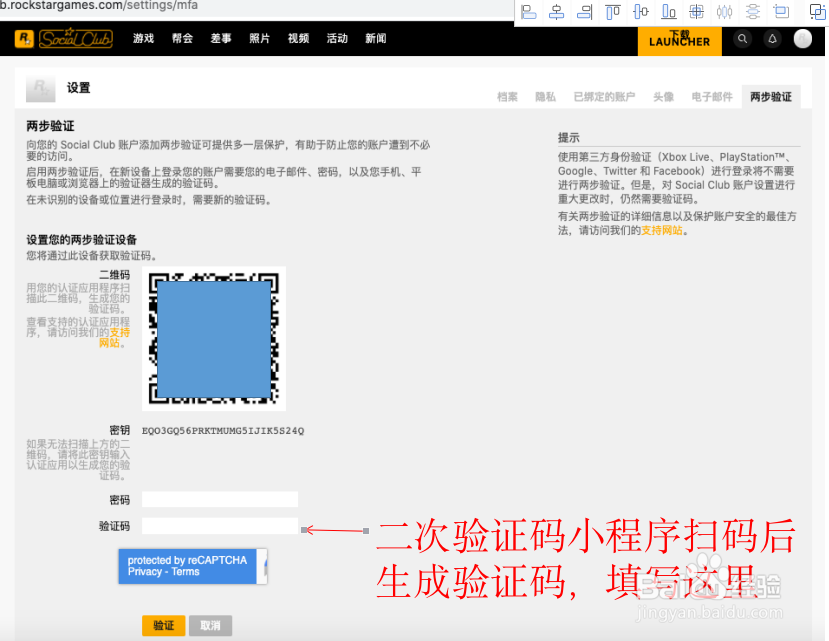Viewport: 829px width, 641px height.
Task: Click the reCAPTCHA Privacy link
Action: [x=144, y=572]
